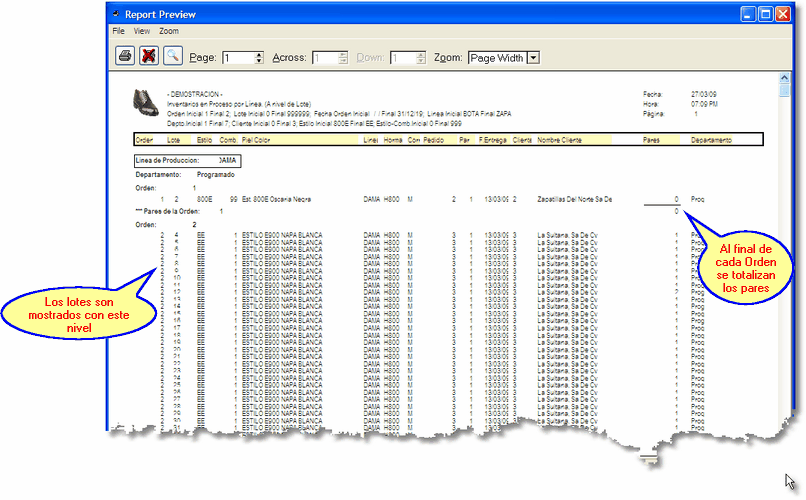The image size is (806, 500).
Task: Maximize the Report Preview window
Action: click(766, 15)
